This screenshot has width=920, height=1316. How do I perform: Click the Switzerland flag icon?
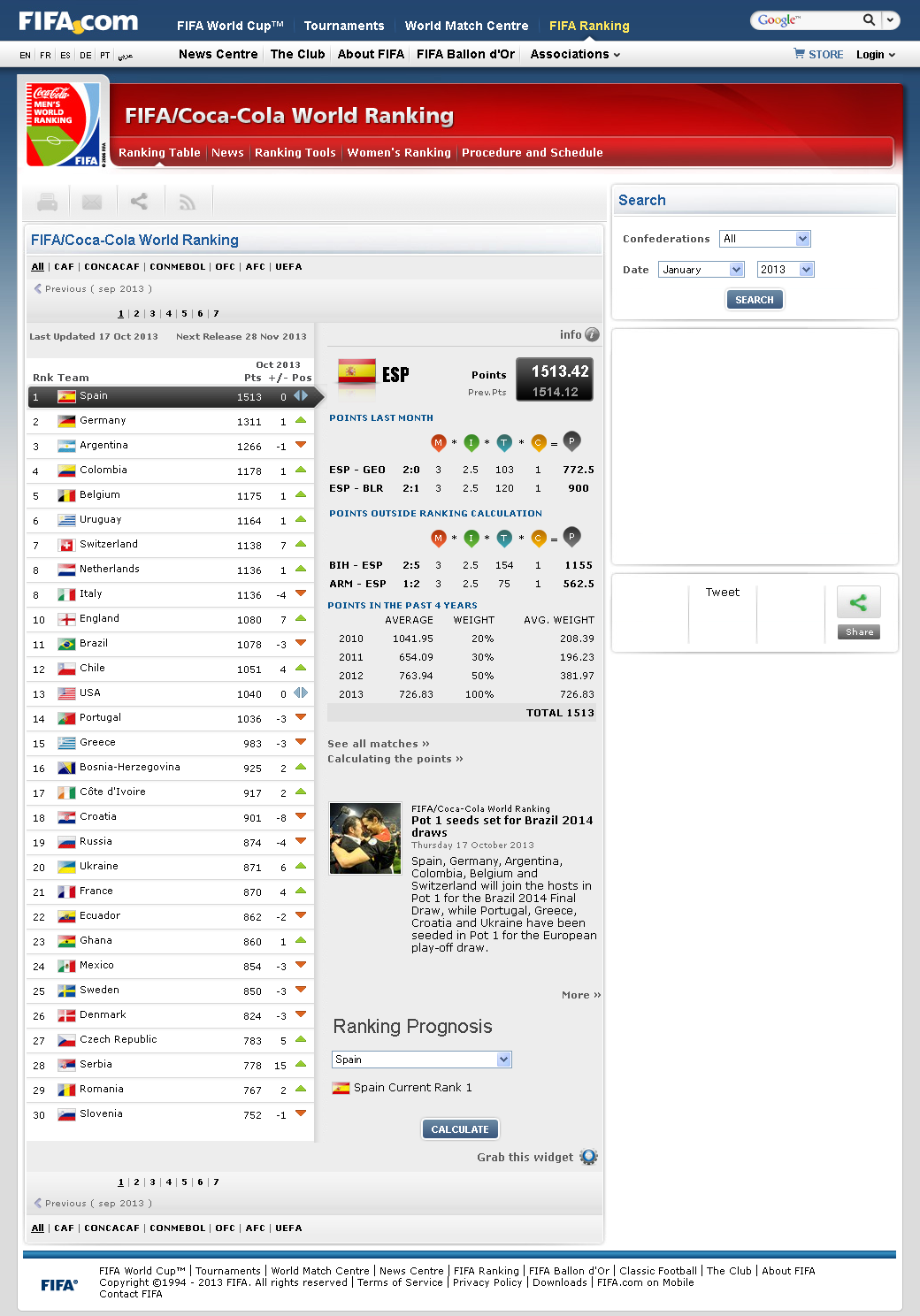(66, 545)
